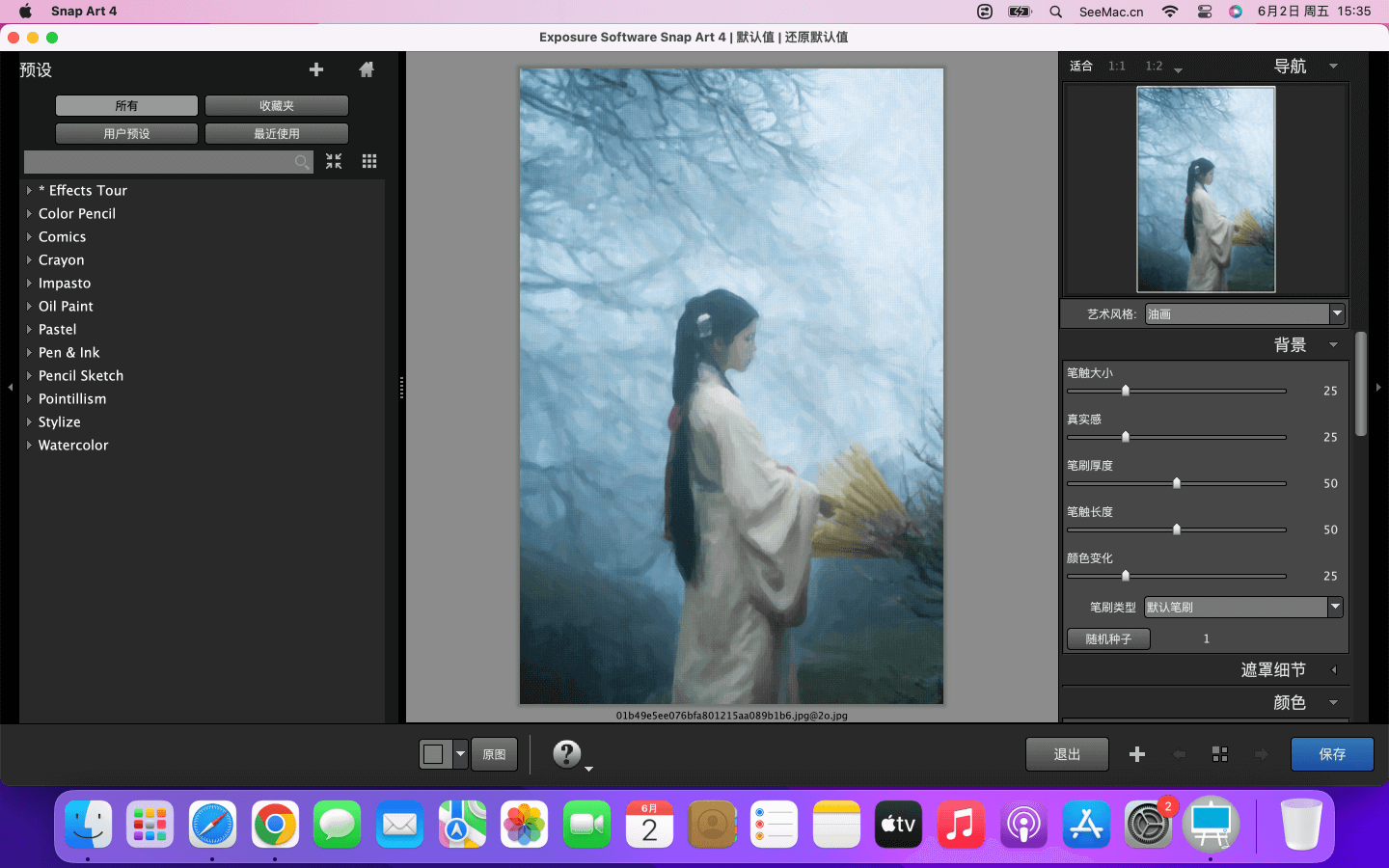Expand the Oil Paint preset category
1389x868 pixels.
[x=29, y=307]
